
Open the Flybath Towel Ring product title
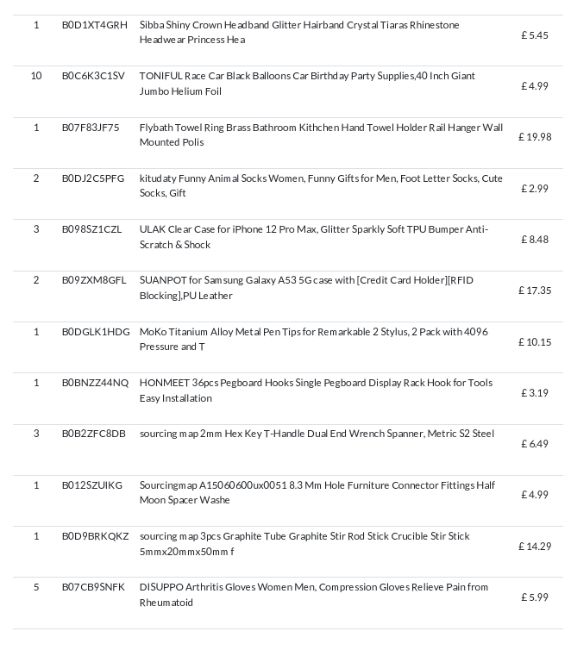pyautogui.click(x=321, y=135)
